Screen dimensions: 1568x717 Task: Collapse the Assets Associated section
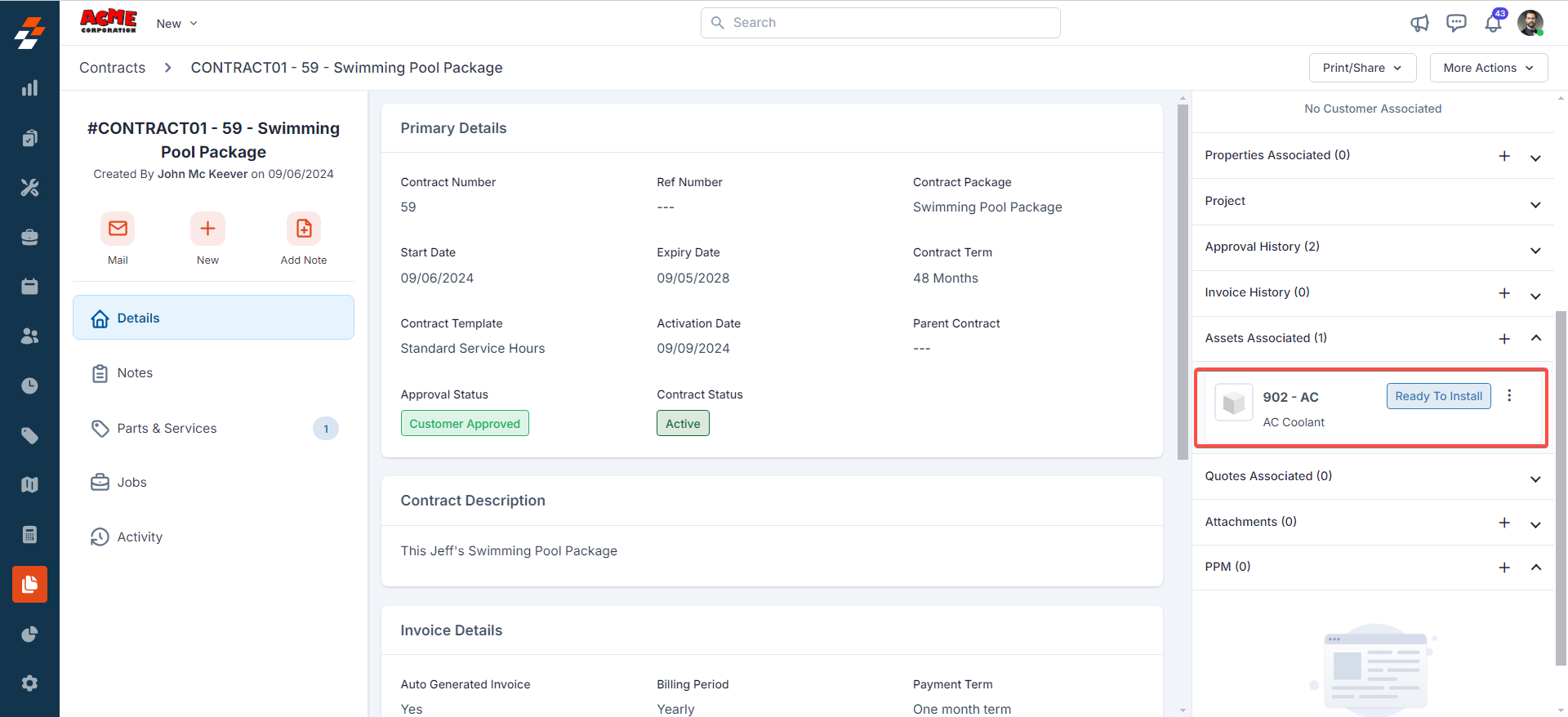point(1535,338)
